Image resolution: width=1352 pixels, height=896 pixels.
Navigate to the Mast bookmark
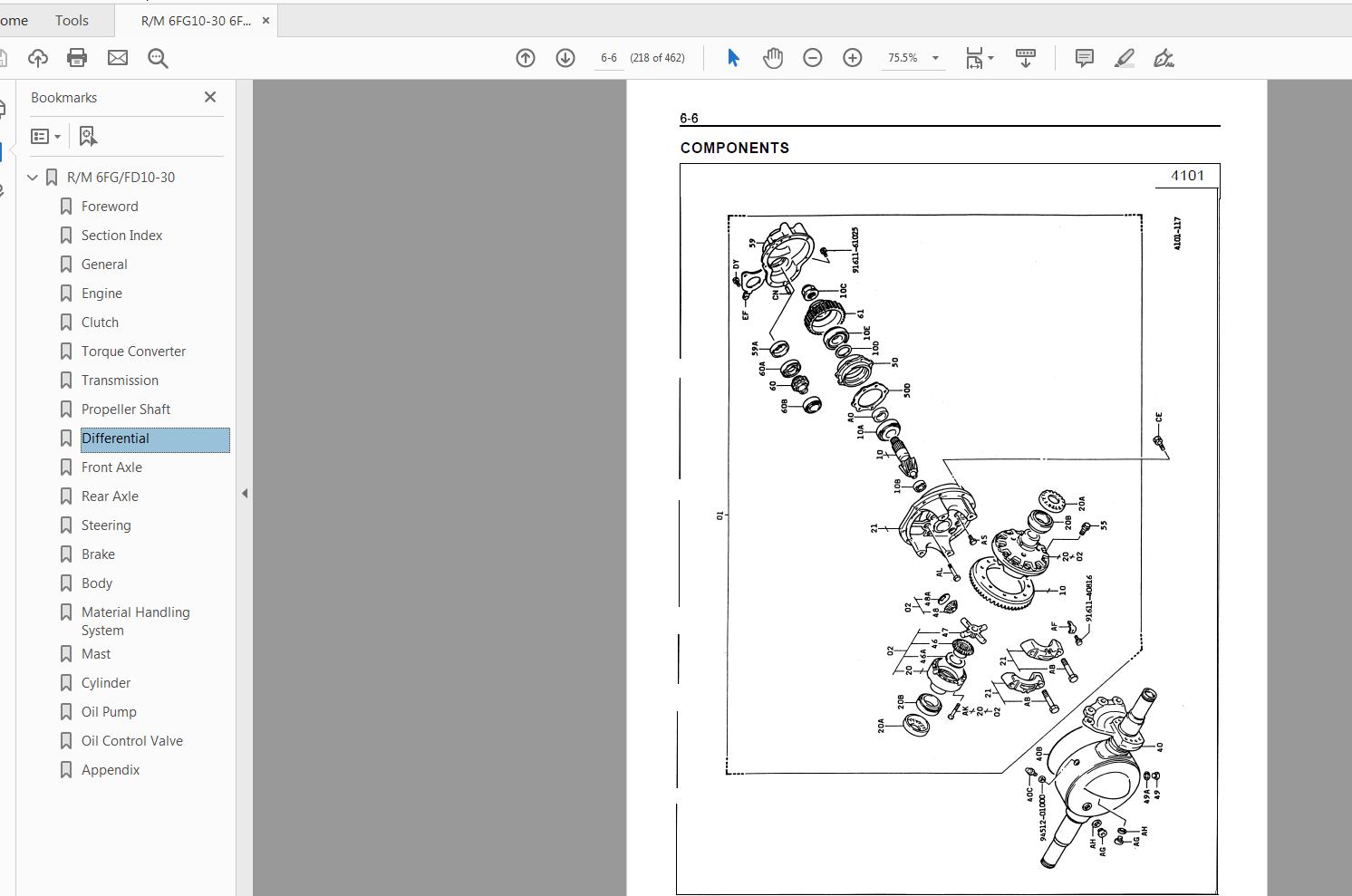96,654
